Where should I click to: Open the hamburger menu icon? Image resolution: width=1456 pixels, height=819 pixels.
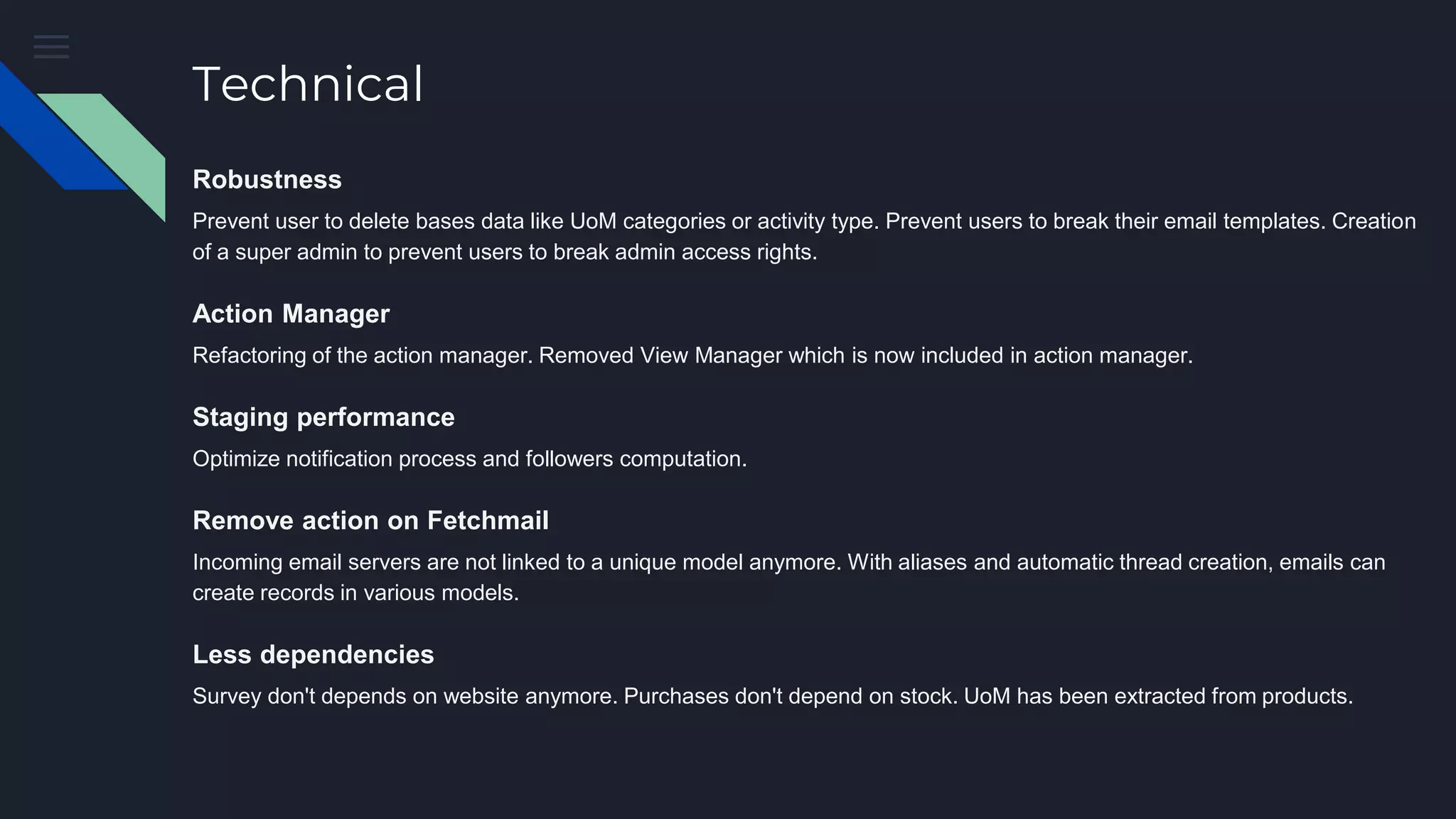pos(51,47)
